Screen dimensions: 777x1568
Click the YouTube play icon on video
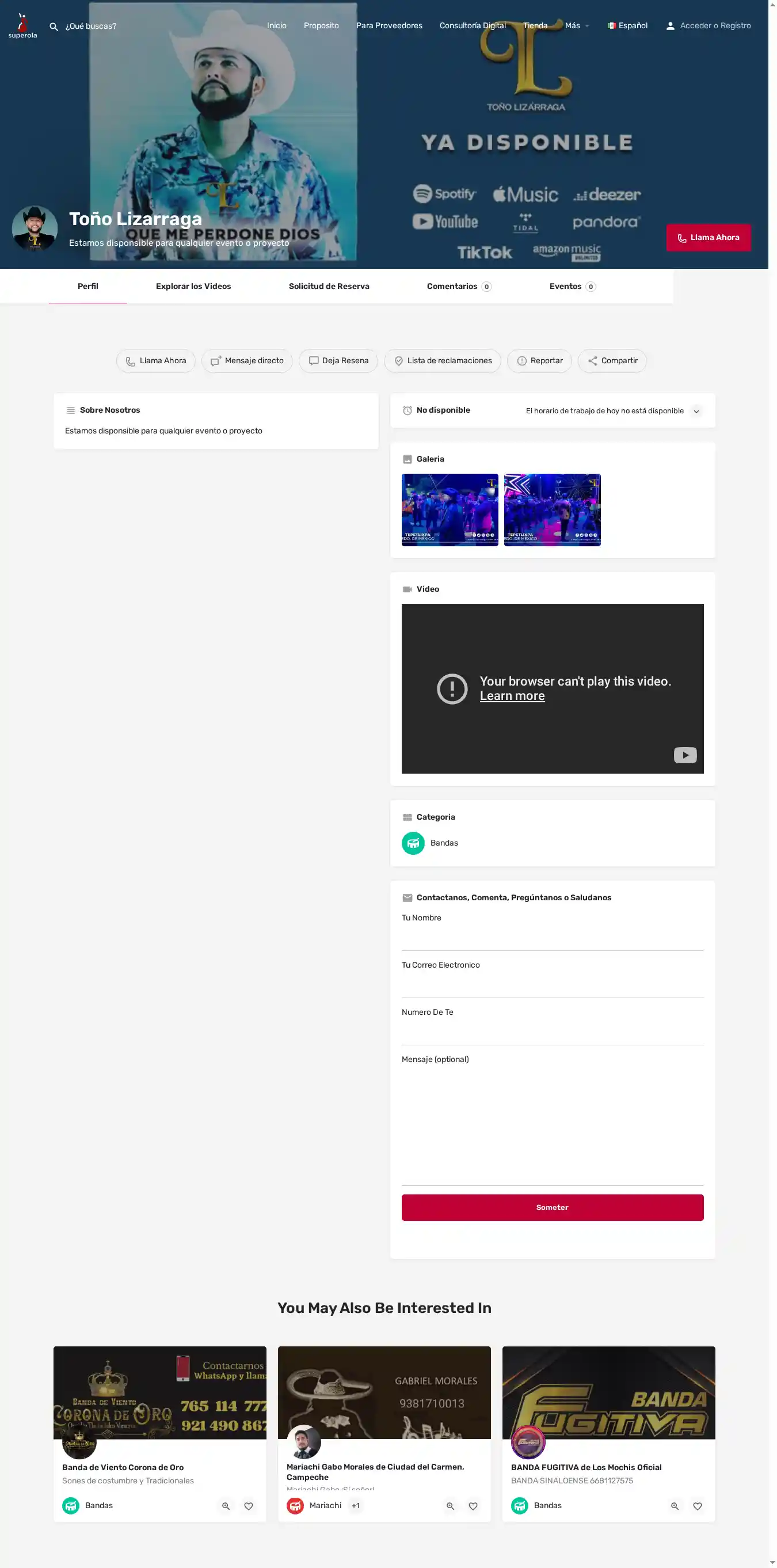tap(684, 755)
